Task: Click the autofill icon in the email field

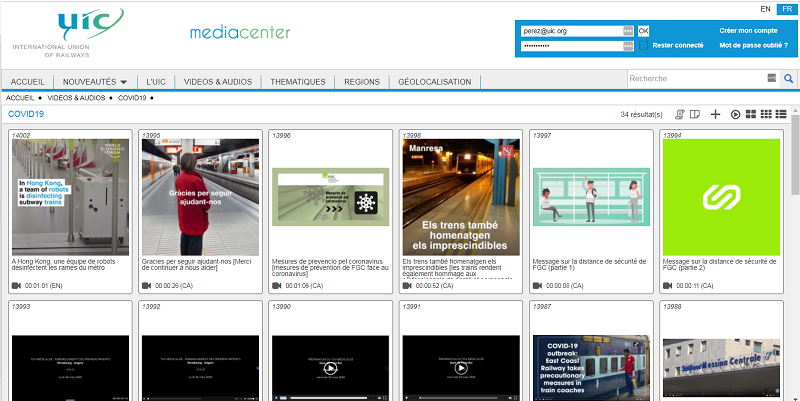Action: tap(628, 31)
